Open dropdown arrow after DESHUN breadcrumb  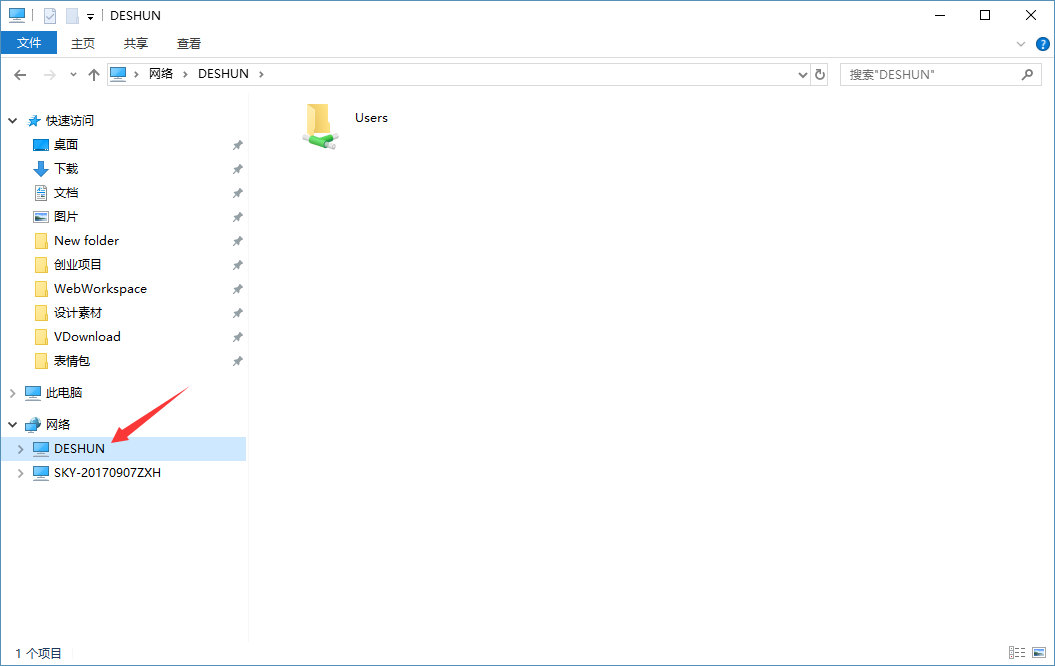tap(261, 74)
